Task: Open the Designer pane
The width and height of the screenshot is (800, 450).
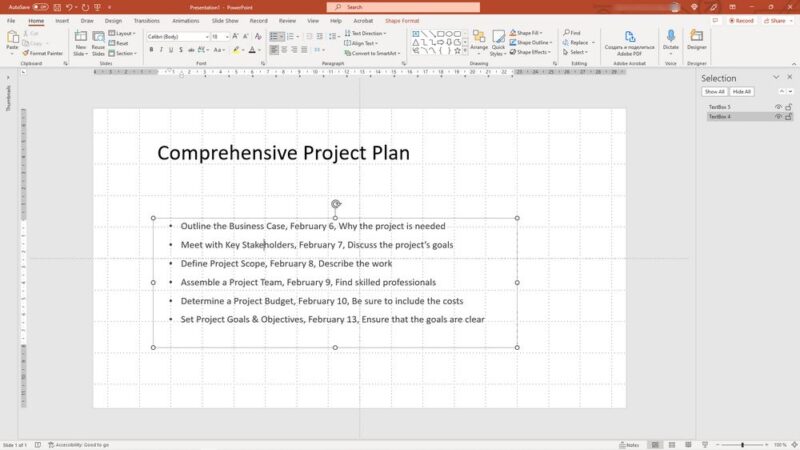Action: 696,41
